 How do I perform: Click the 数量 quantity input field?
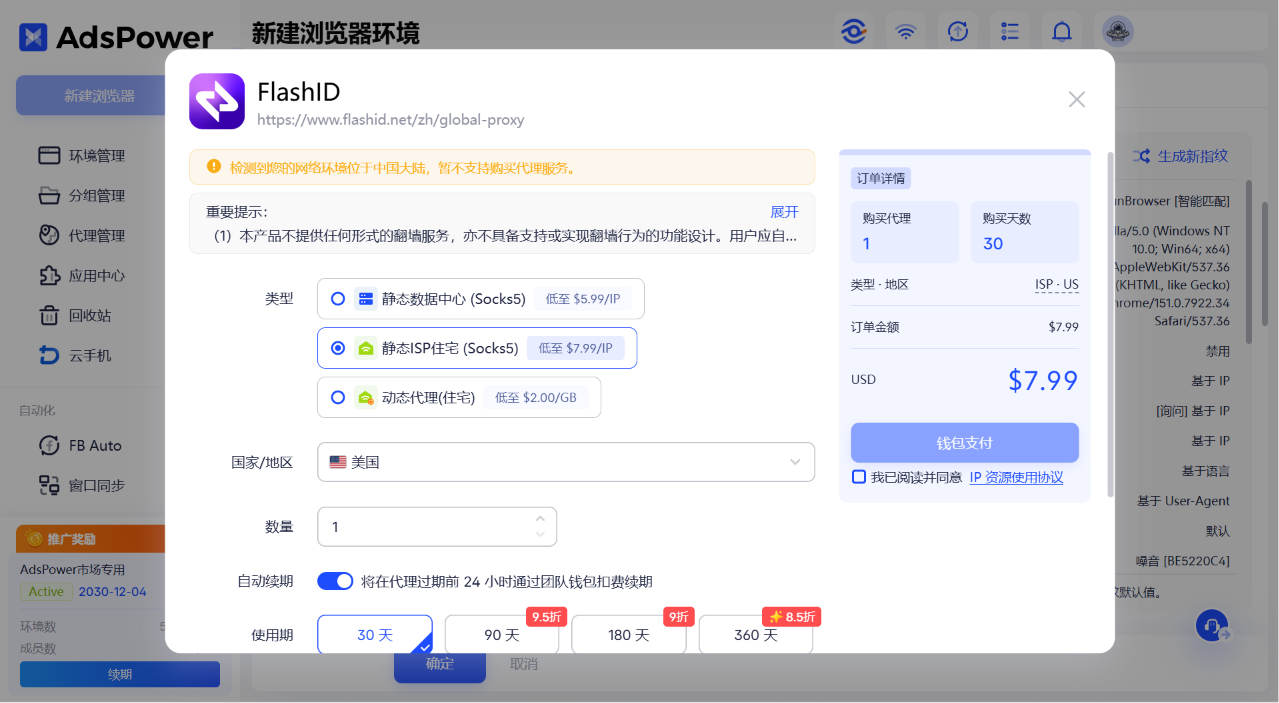pos(437,527)
